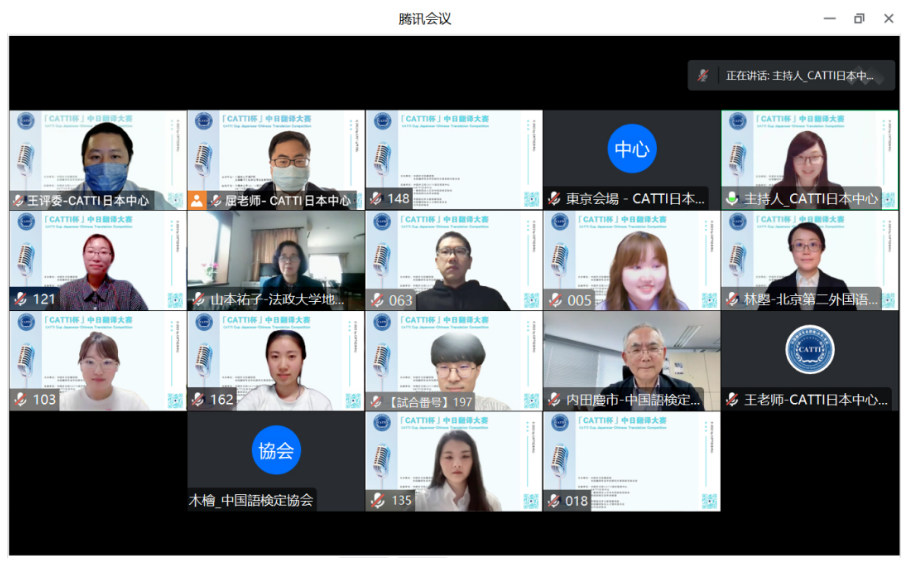The width and height of the screenshot is (907, 564).
Task: Click muted mic icon on participant 063
Action: (377, 300)
